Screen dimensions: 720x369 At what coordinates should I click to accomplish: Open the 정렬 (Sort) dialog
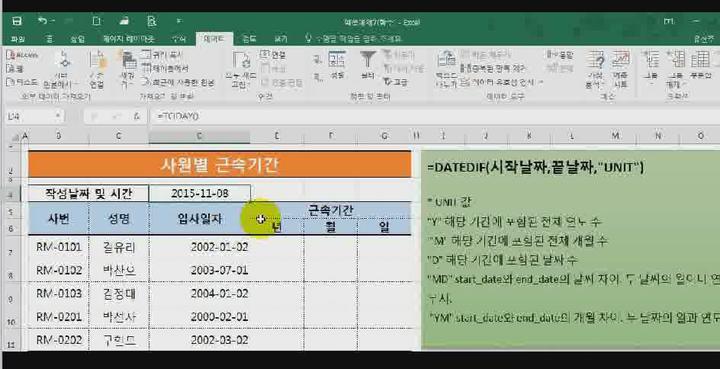pyautogui.click(x=338, y=65)
